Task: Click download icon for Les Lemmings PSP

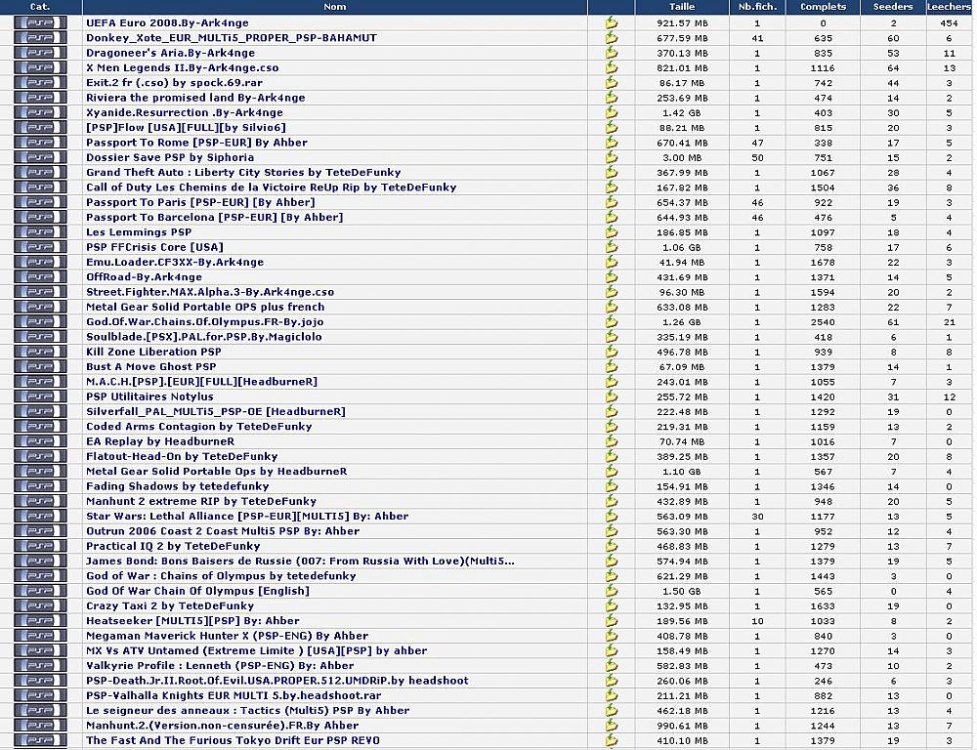Action: pyautogui.click(x=611, y=232)
